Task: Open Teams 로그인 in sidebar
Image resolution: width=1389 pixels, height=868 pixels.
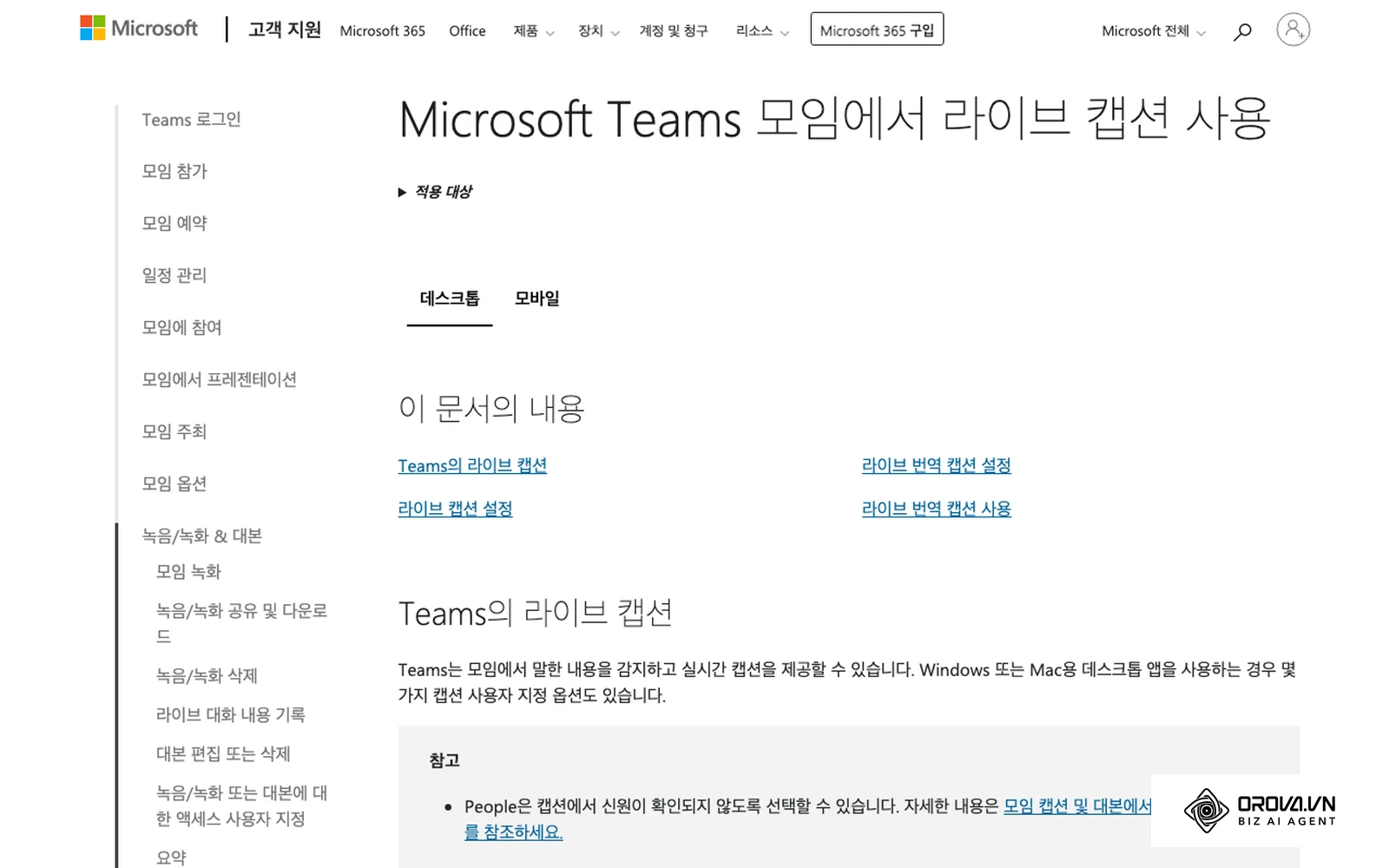Action: [191, 120]
